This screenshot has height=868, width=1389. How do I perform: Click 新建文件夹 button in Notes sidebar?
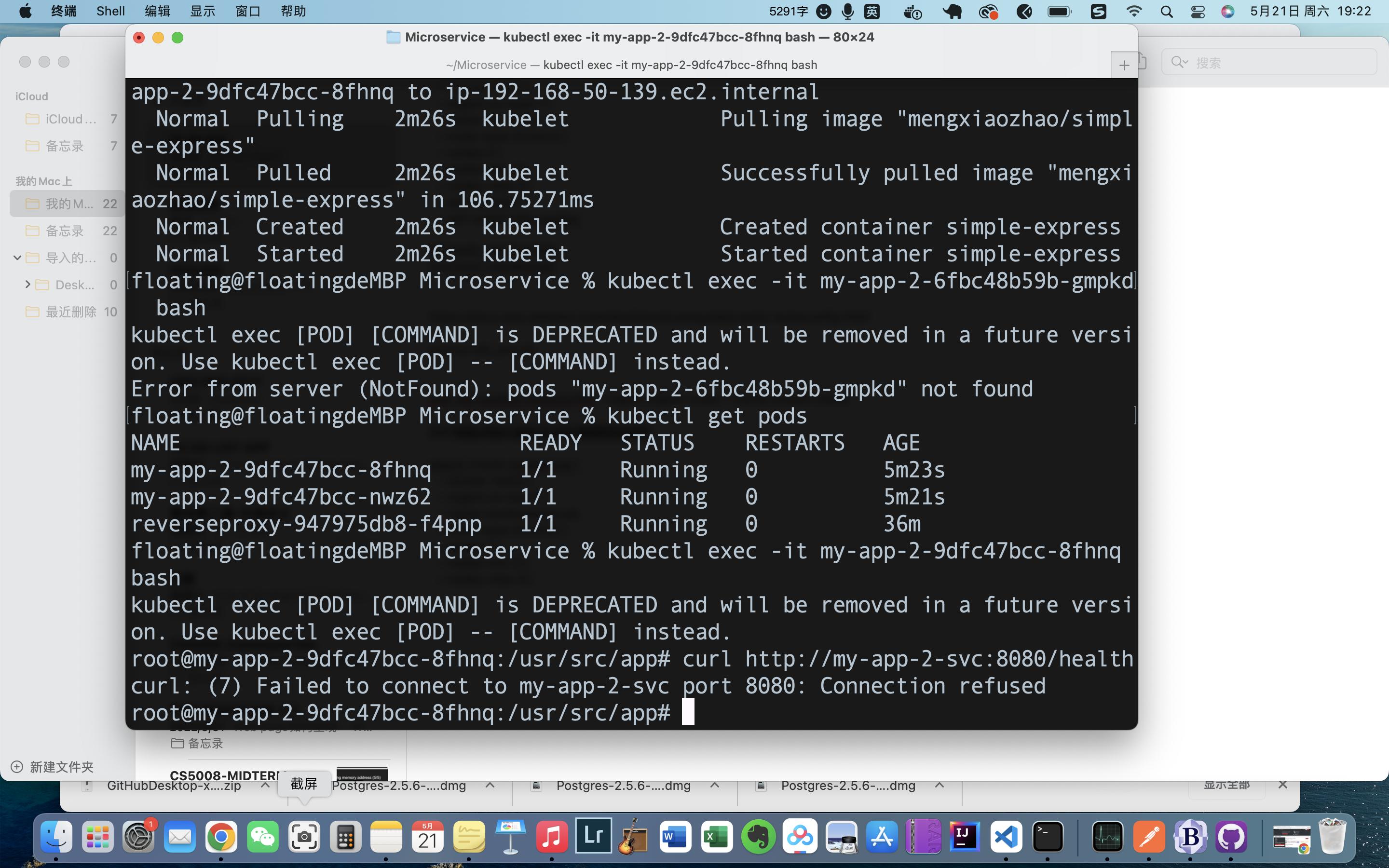click(x=52, y=766)
